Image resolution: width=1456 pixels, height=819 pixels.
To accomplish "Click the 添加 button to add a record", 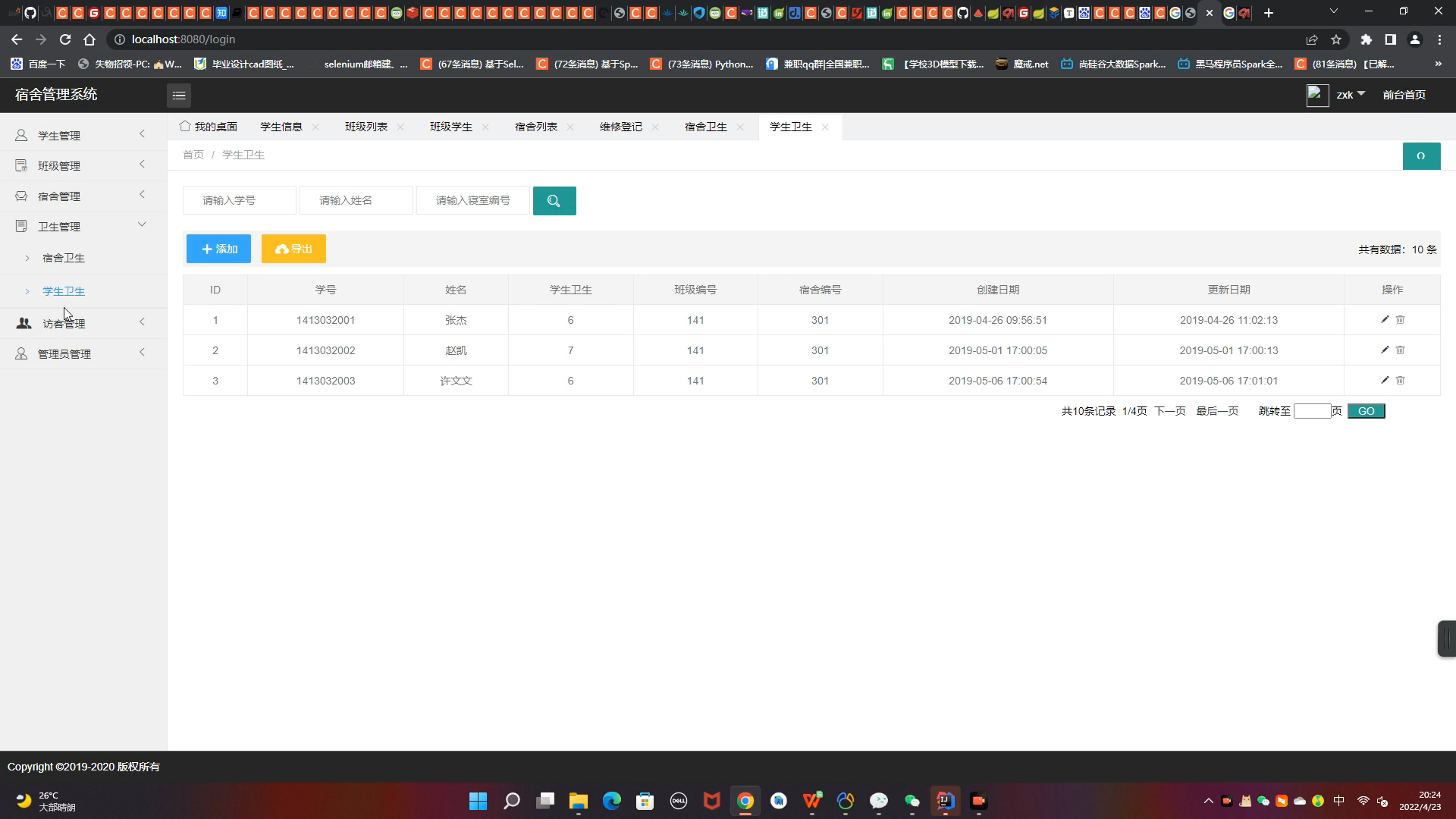I will (218, 248).
